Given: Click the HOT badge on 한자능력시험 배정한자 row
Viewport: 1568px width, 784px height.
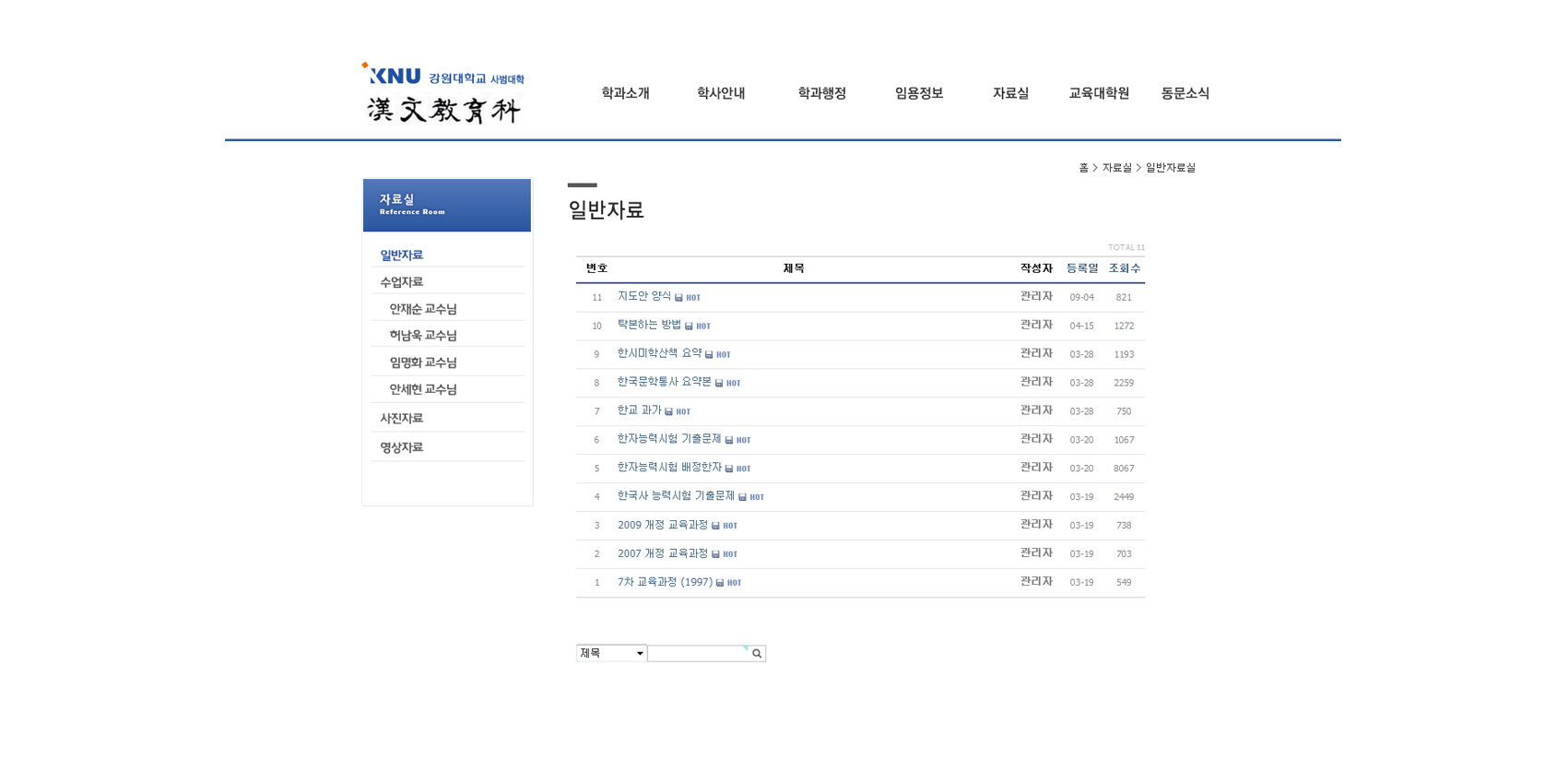Looking at the screenshot, I should (744, 469).
